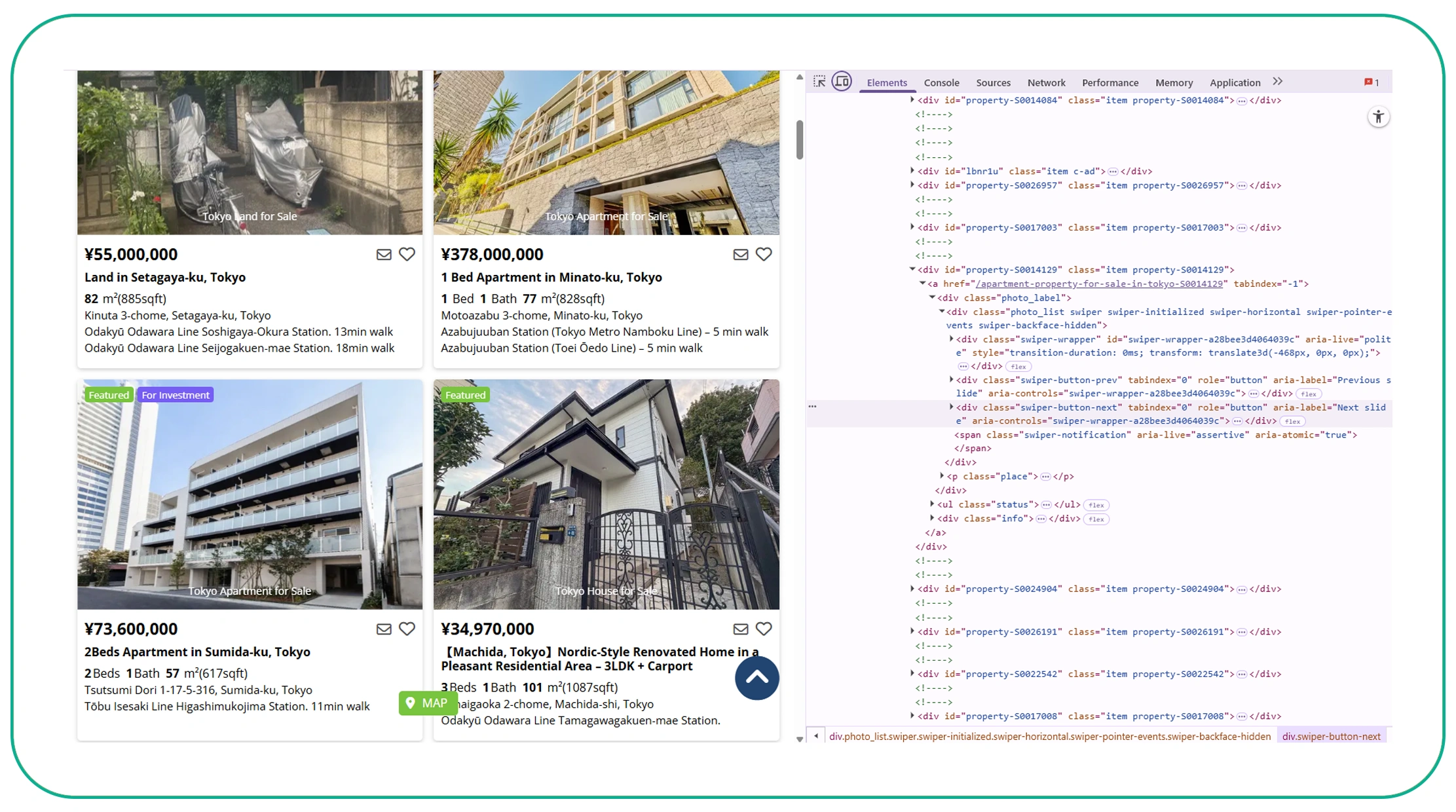
Task: Click the error counter badge in DevTools toolbar
Action: point(1370,81)
